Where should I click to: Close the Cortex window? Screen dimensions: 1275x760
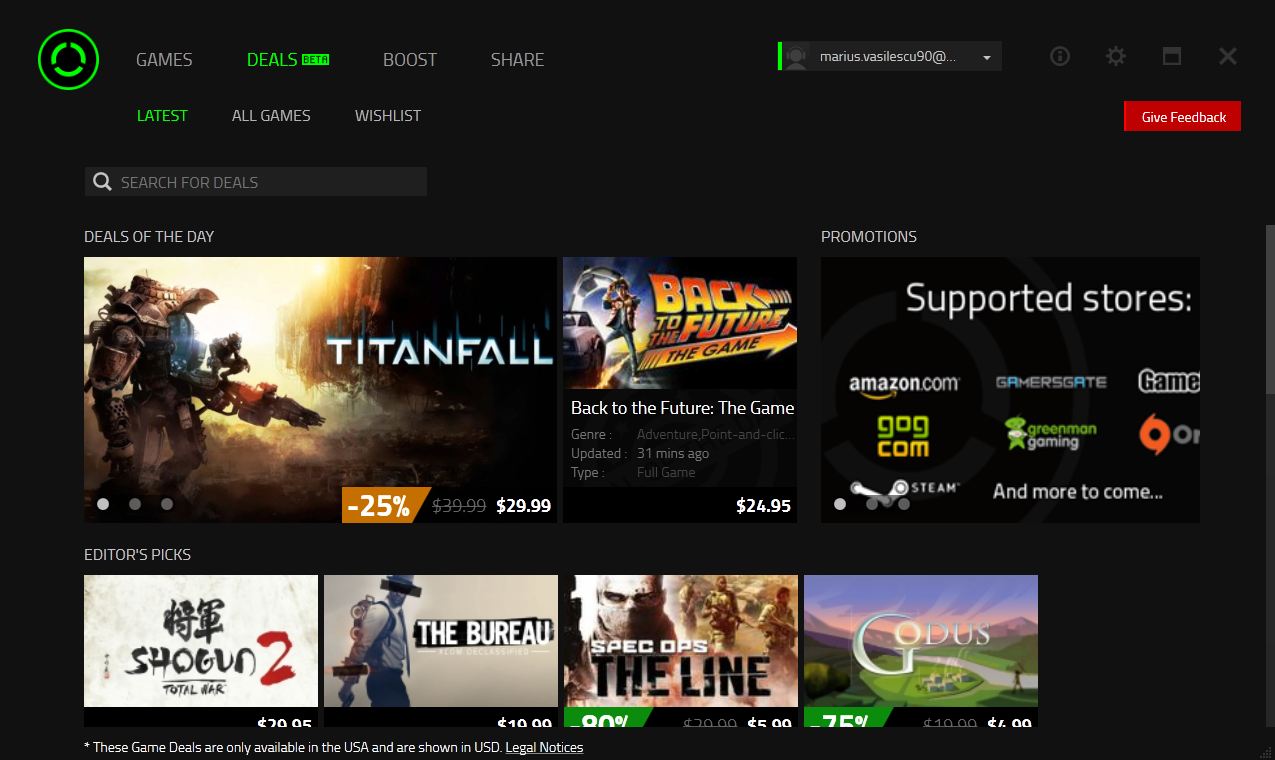[1228, 57]
